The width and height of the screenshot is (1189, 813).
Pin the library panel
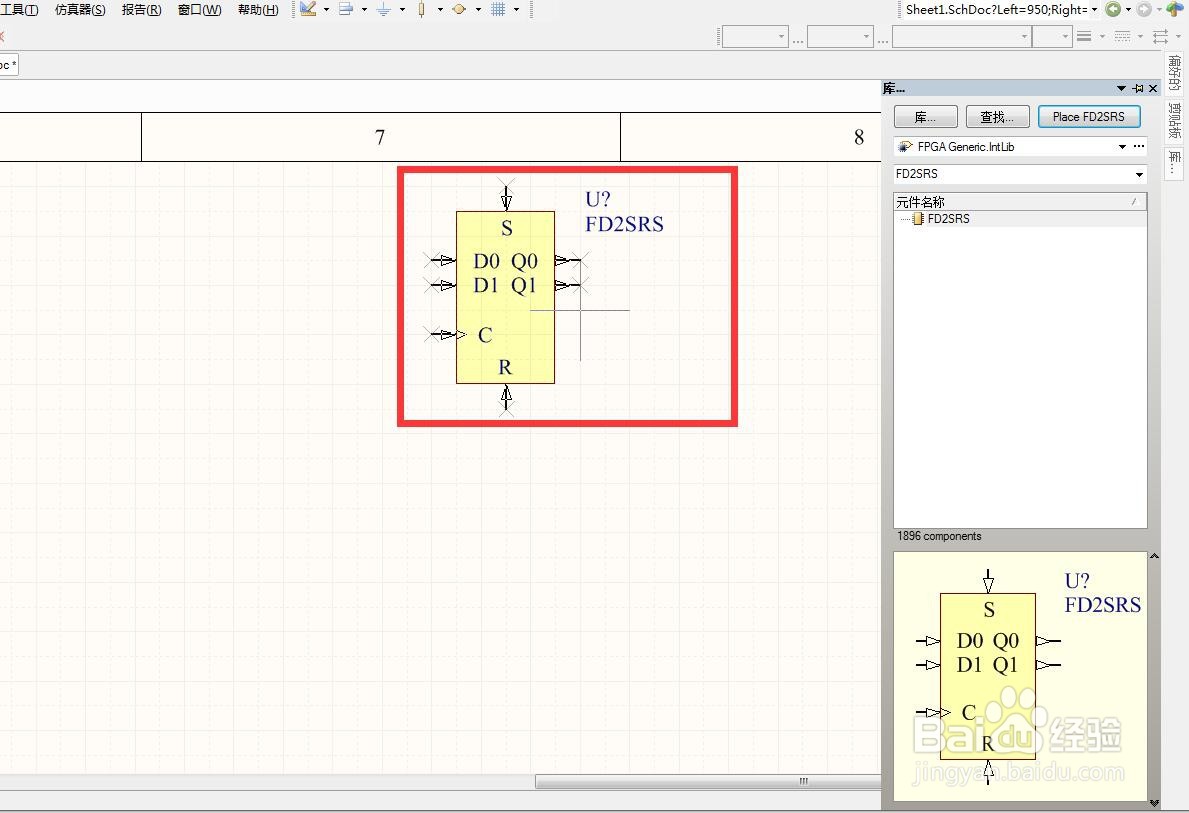coord(1138,89)
